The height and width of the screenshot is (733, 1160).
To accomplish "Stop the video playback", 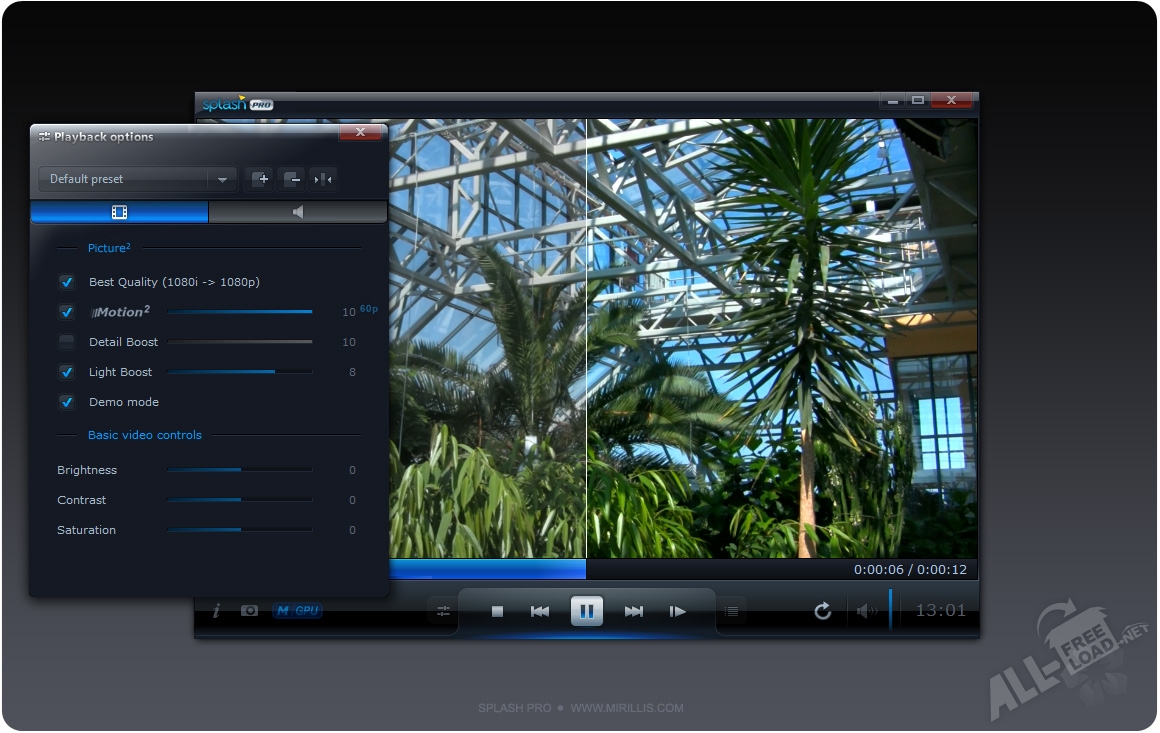I will point(497,611).
